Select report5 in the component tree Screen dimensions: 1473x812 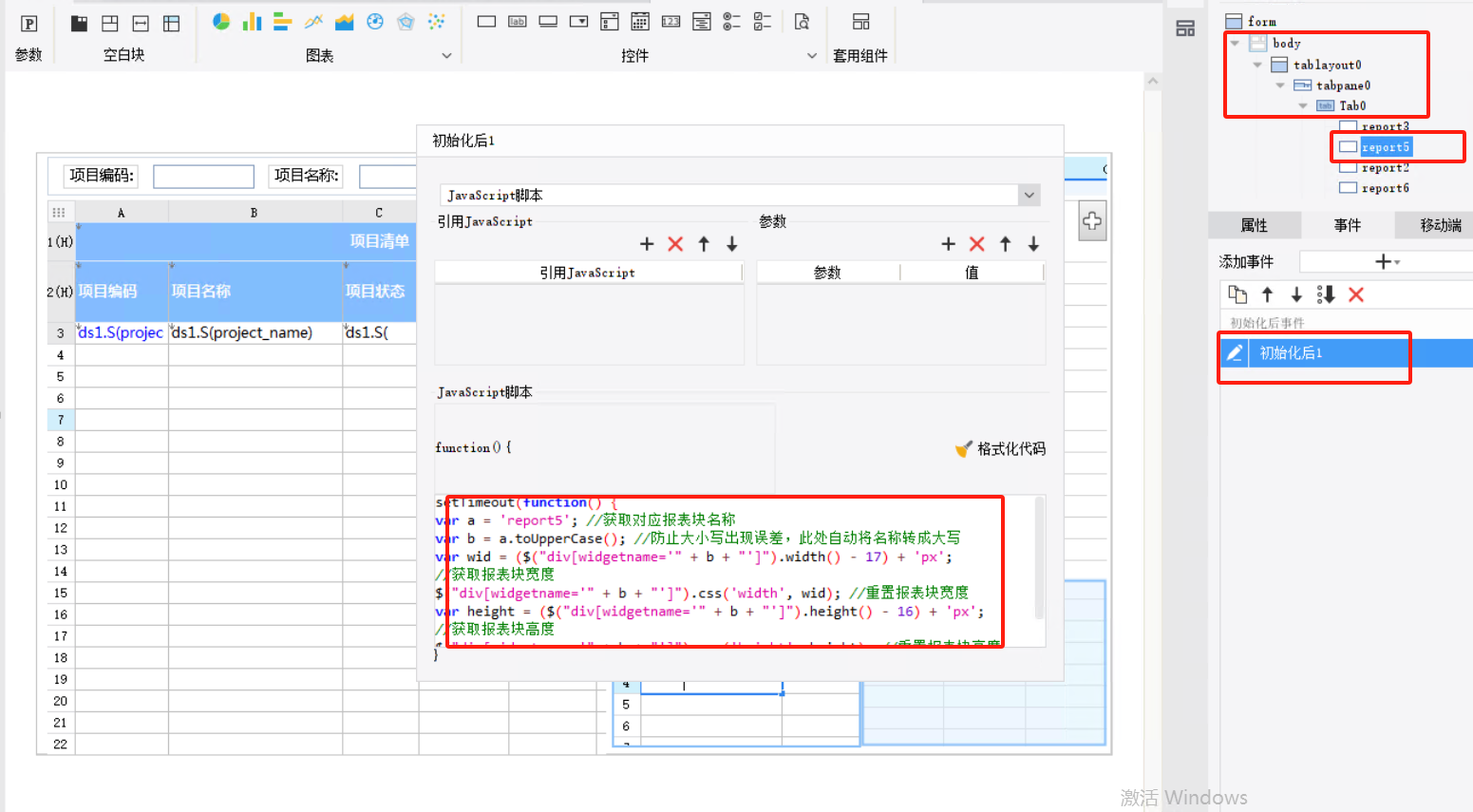[x=1386, y=147]
